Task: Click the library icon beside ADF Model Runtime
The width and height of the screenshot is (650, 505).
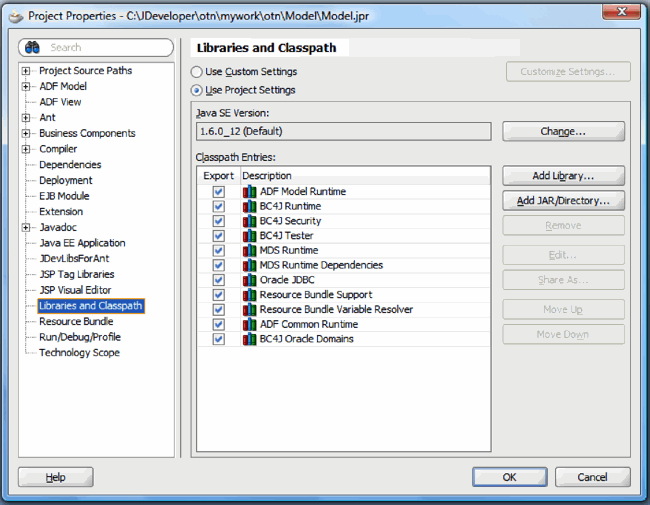Action: (x=250, y=192)
